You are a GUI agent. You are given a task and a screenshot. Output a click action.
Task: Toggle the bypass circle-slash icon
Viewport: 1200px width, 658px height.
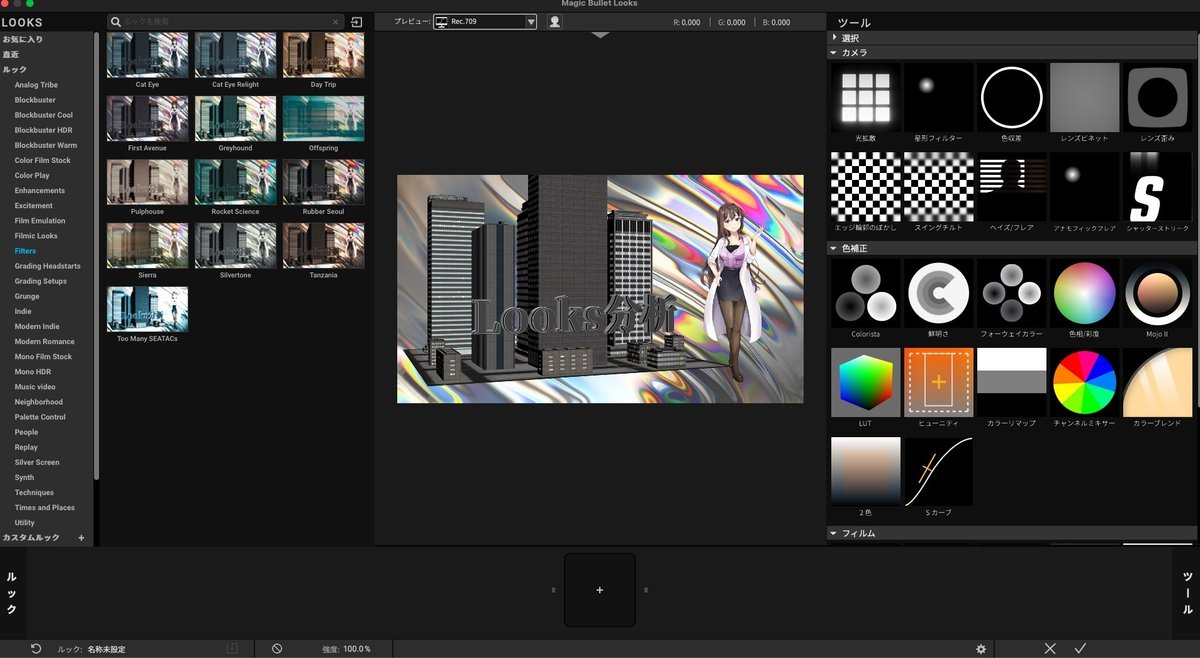coord(277,649)
